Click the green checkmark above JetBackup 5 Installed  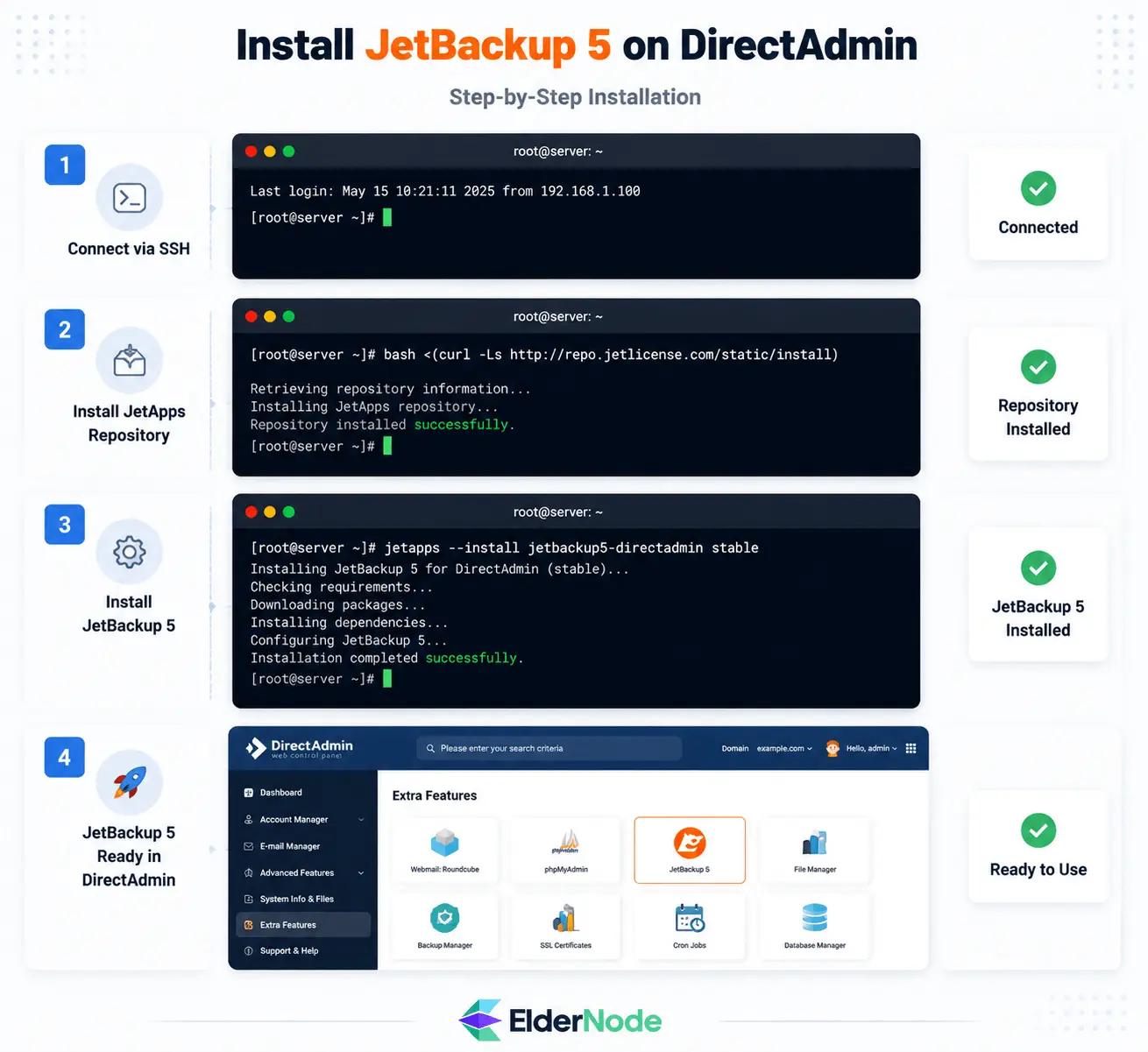tap(1038, 568)
